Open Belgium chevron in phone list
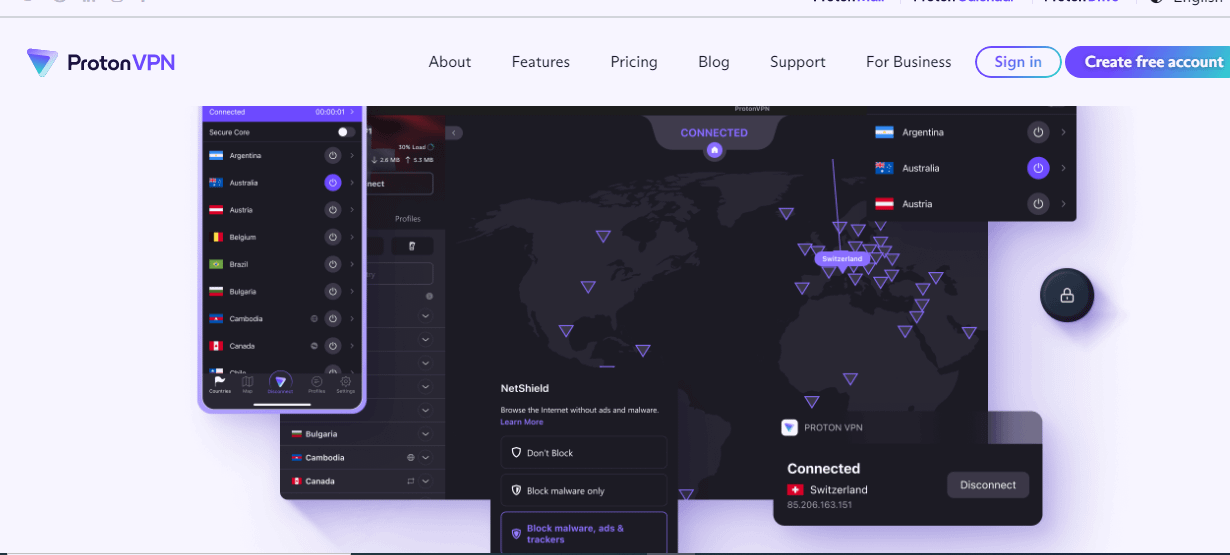This screenshot has width=1230, height=555. tap(352, 237)
